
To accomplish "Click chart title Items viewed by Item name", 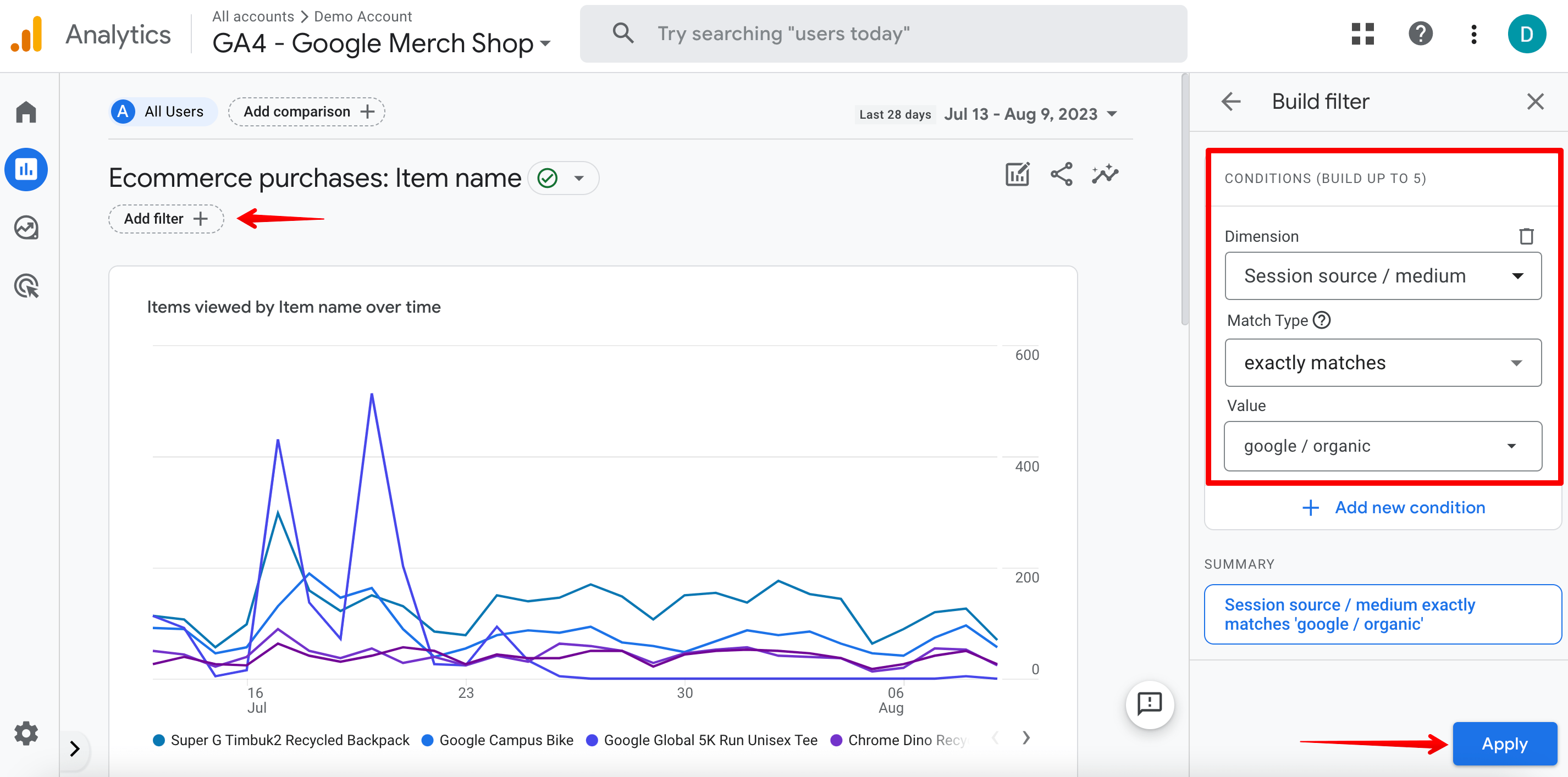I will 294,307.
